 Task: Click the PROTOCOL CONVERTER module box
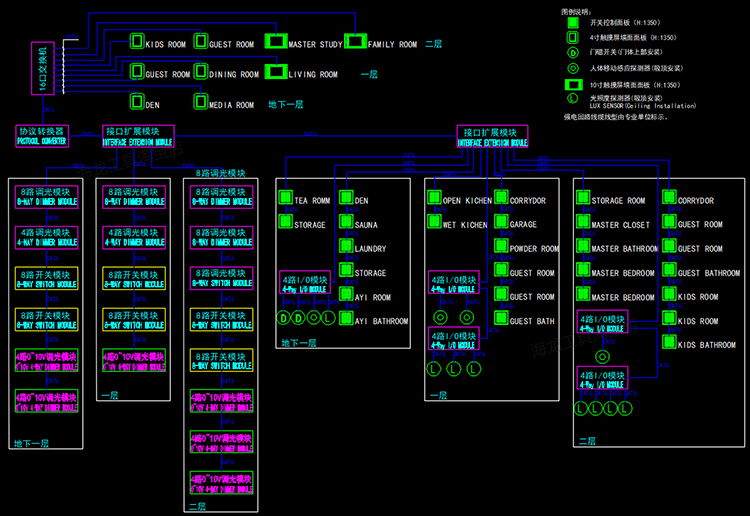[41, 136]
